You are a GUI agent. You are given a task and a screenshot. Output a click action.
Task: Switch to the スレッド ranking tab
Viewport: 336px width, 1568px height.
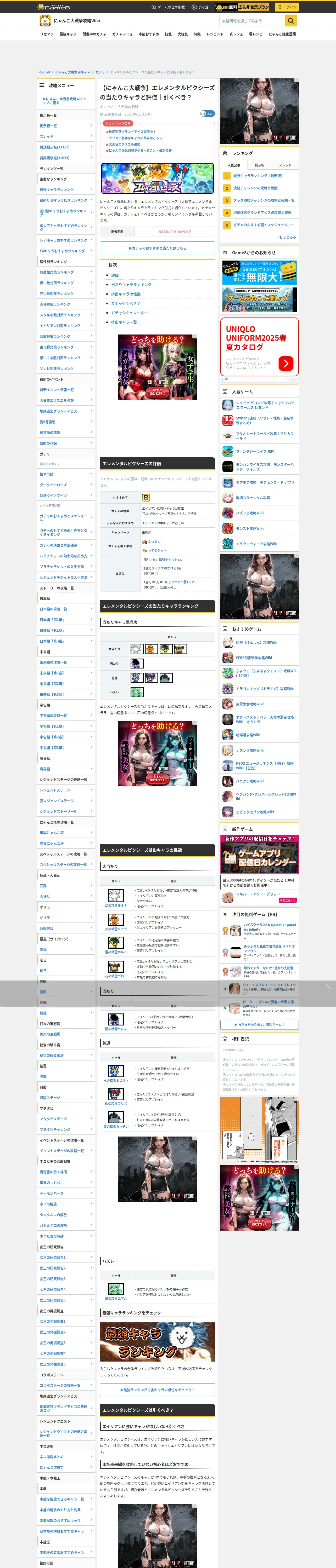click(285, 165)
